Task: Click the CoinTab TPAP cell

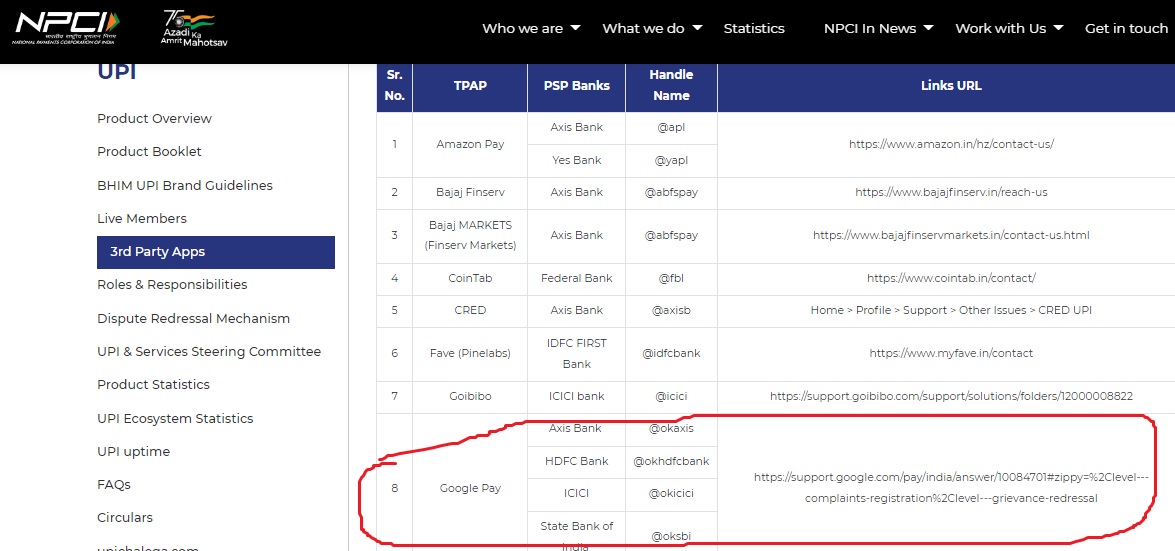Action: [x=470, y=278]
